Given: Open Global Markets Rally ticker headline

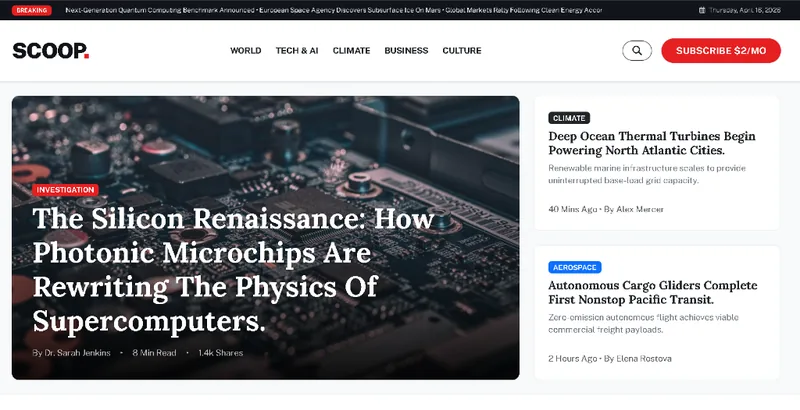Looking at the screenshot, I should point(523,10).
